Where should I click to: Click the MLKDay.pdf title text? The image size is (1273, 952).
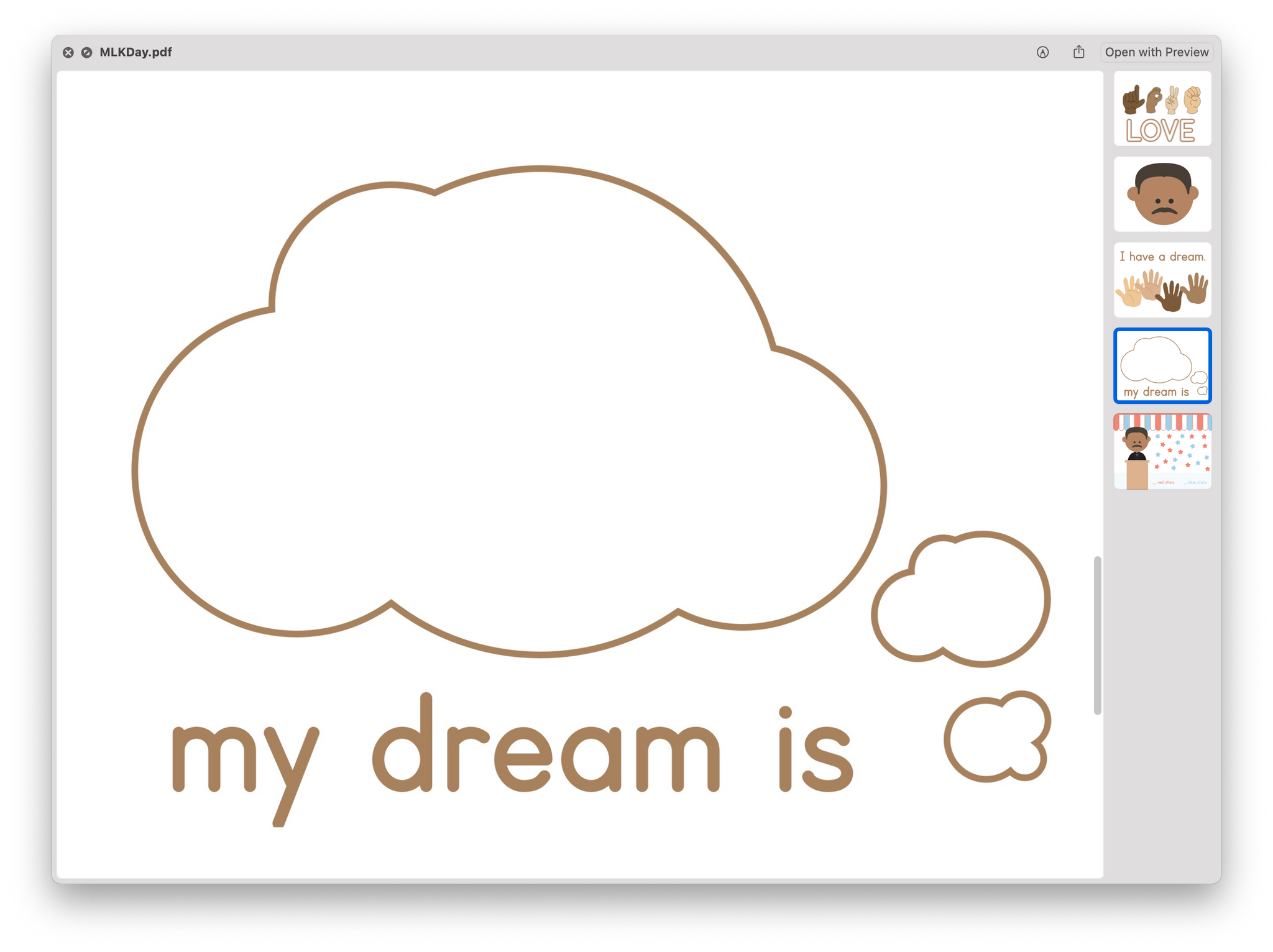click(136, 53)
